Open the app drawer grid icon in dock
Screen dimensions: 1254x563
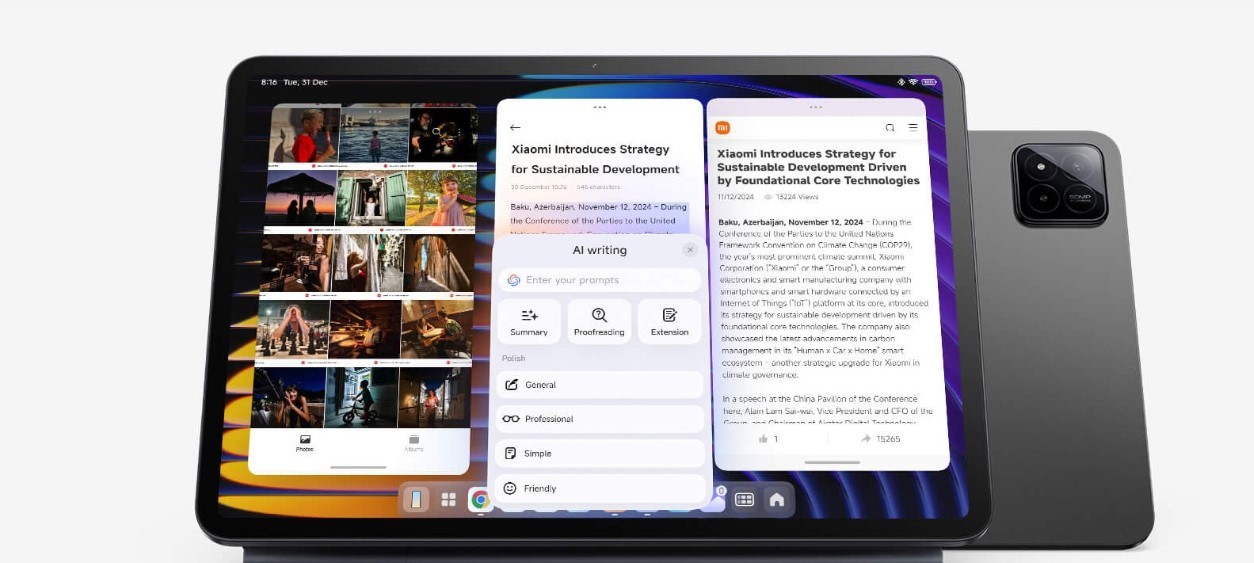point(449,499)
